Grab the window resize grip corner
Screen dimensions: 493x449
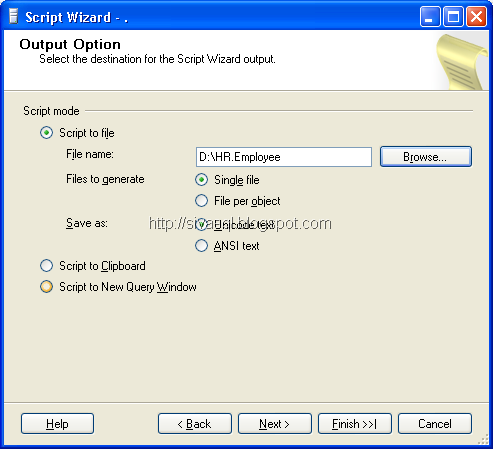(483, 440)
